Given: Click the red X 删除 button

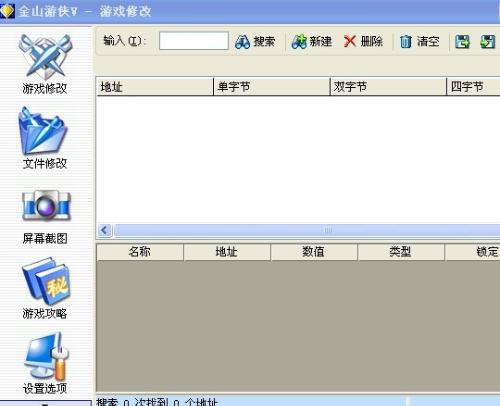Looking at the screenshot, I should [363, 42].
